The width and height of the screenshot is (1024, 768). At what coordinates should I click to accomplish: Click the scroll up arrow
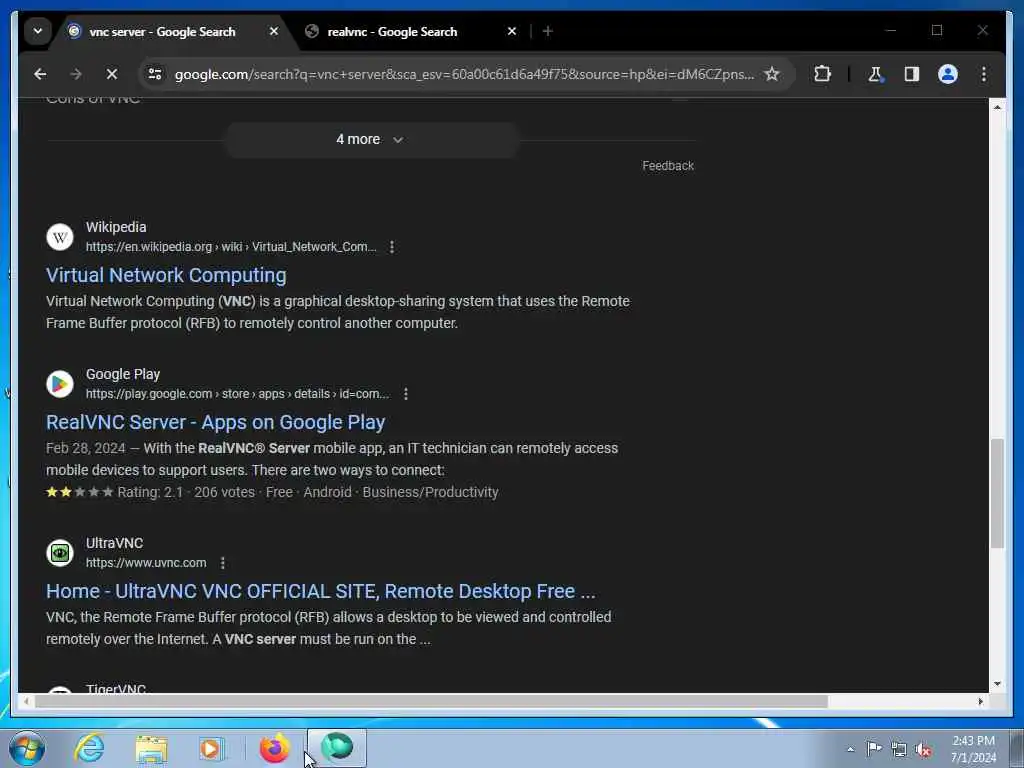(x=997, y=107)
